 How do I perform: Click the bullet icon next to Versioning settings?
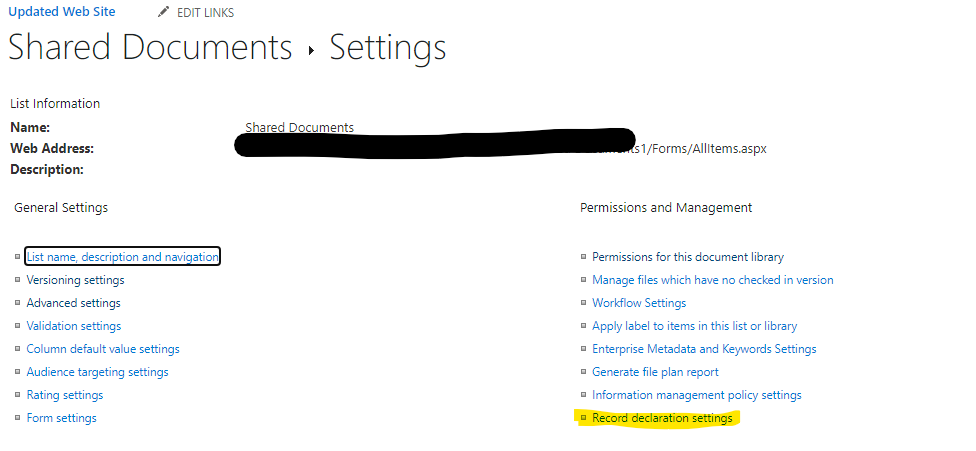point(17,280)
